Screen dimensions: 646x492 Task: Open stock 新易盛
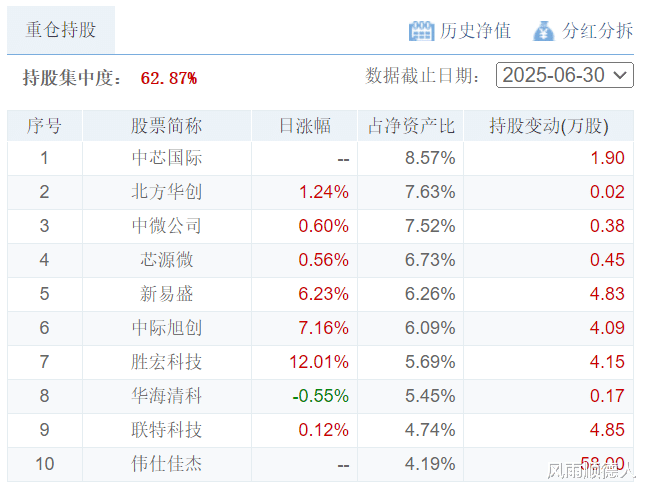coord(167,294)
